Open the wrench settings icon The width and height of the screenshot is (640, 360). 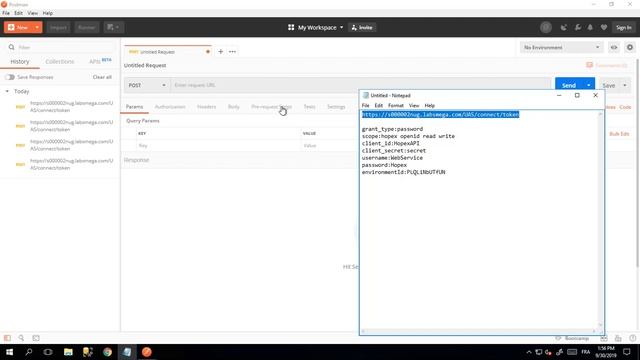pos(578,27)
